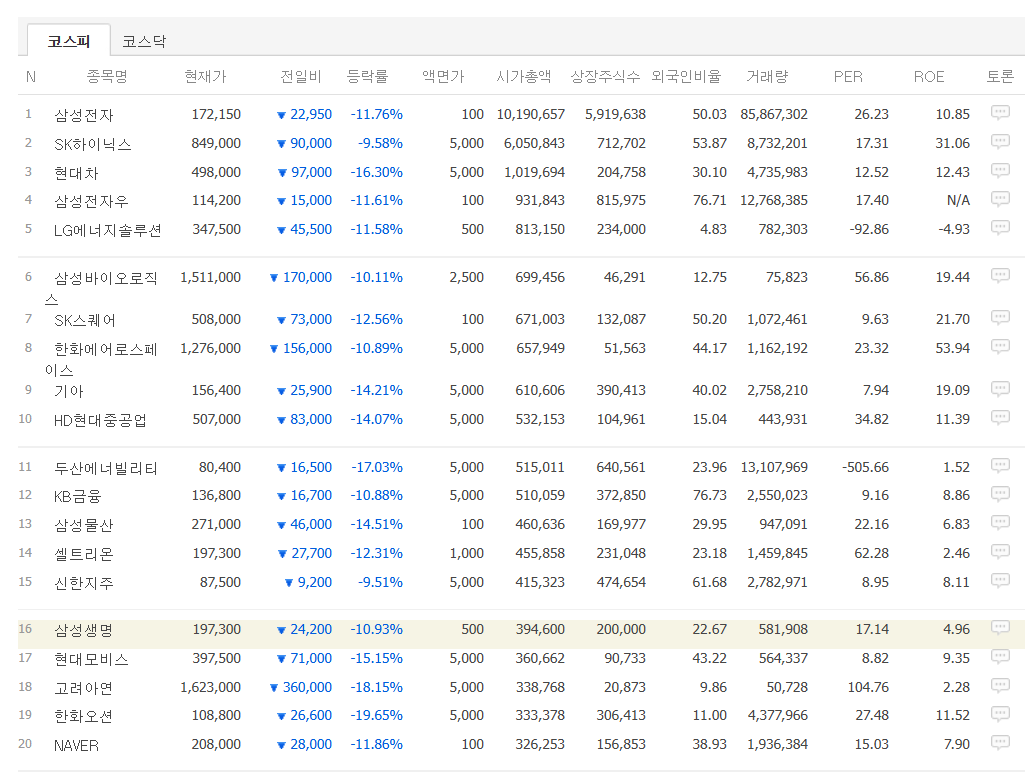Open the 삼성생명 stock link
The width and height of the screenshot is (1025, 772).
tap(84, 630)
